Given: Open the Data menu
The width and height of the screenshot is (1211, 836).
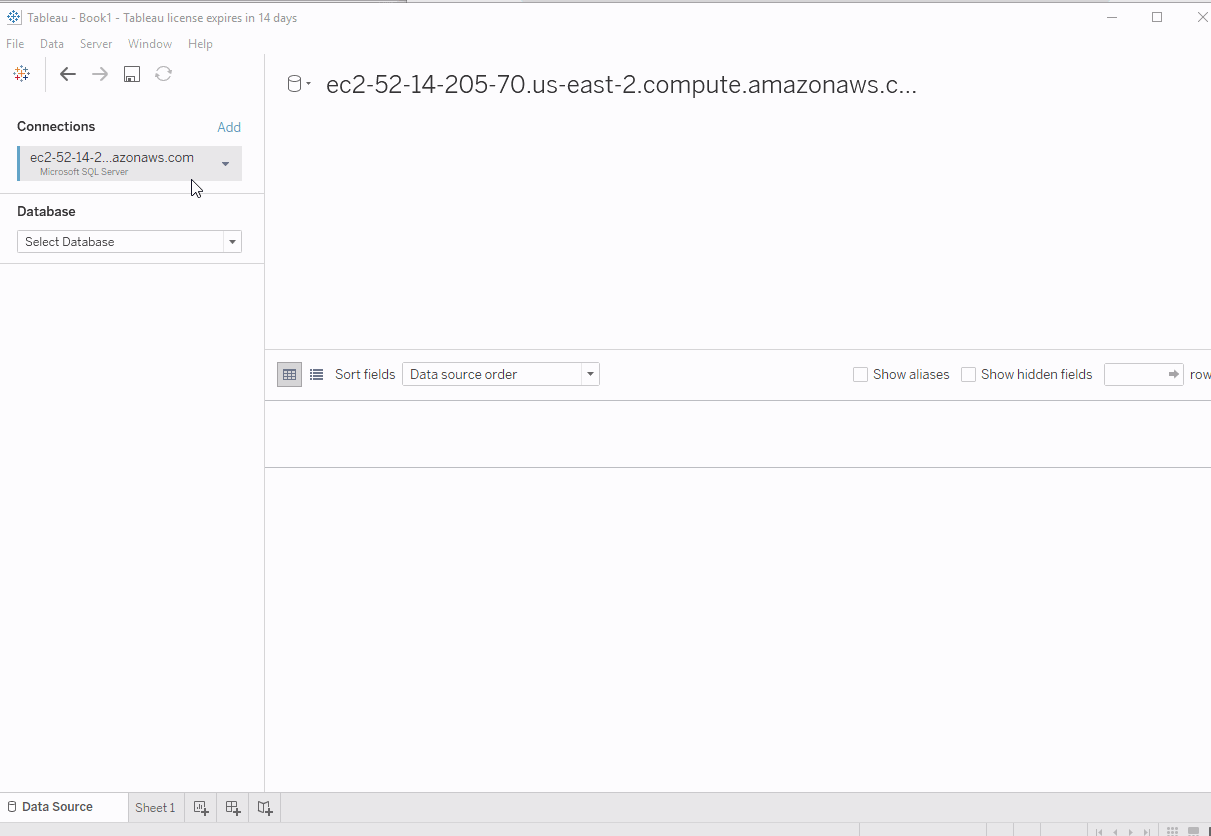Looking at the screenshot, I should pyautogui.click(x=52, y=44).
